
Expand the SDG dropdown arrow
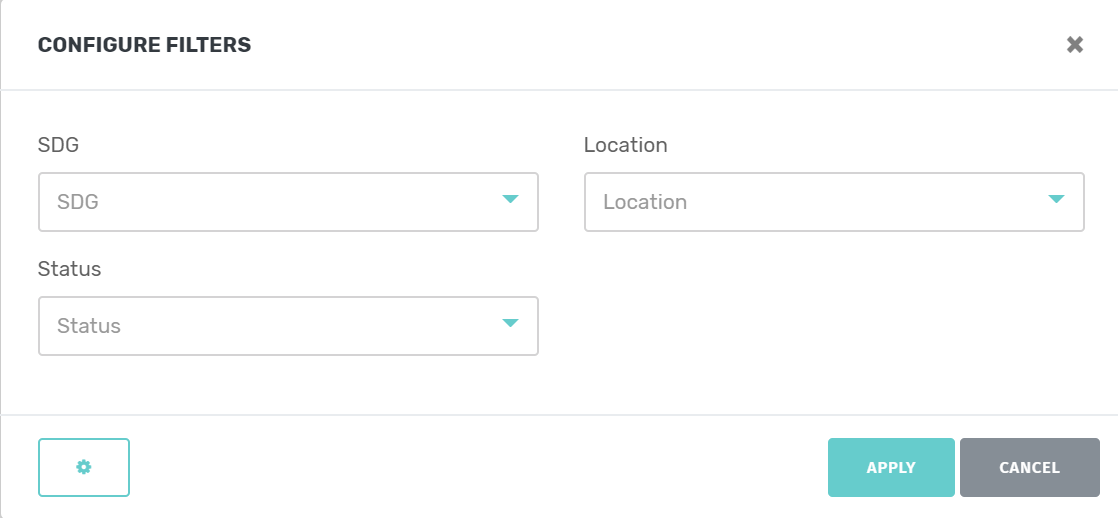click(510, 199)
